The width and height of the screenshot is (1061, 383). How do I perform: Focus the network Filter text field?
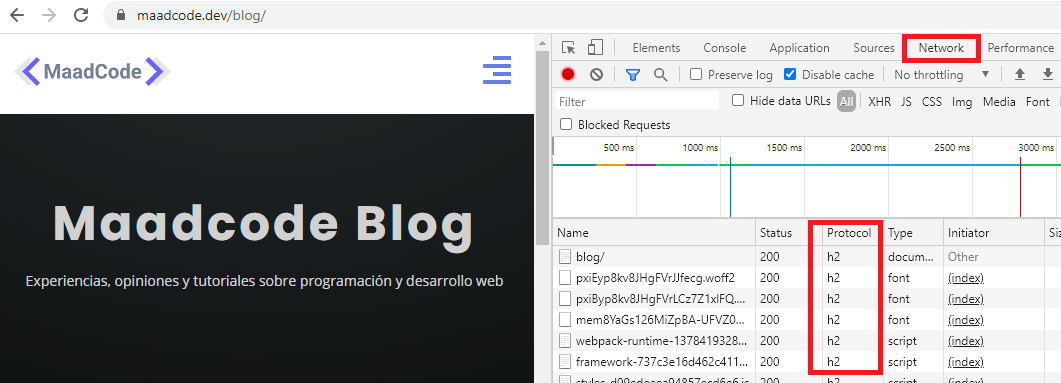637,102
